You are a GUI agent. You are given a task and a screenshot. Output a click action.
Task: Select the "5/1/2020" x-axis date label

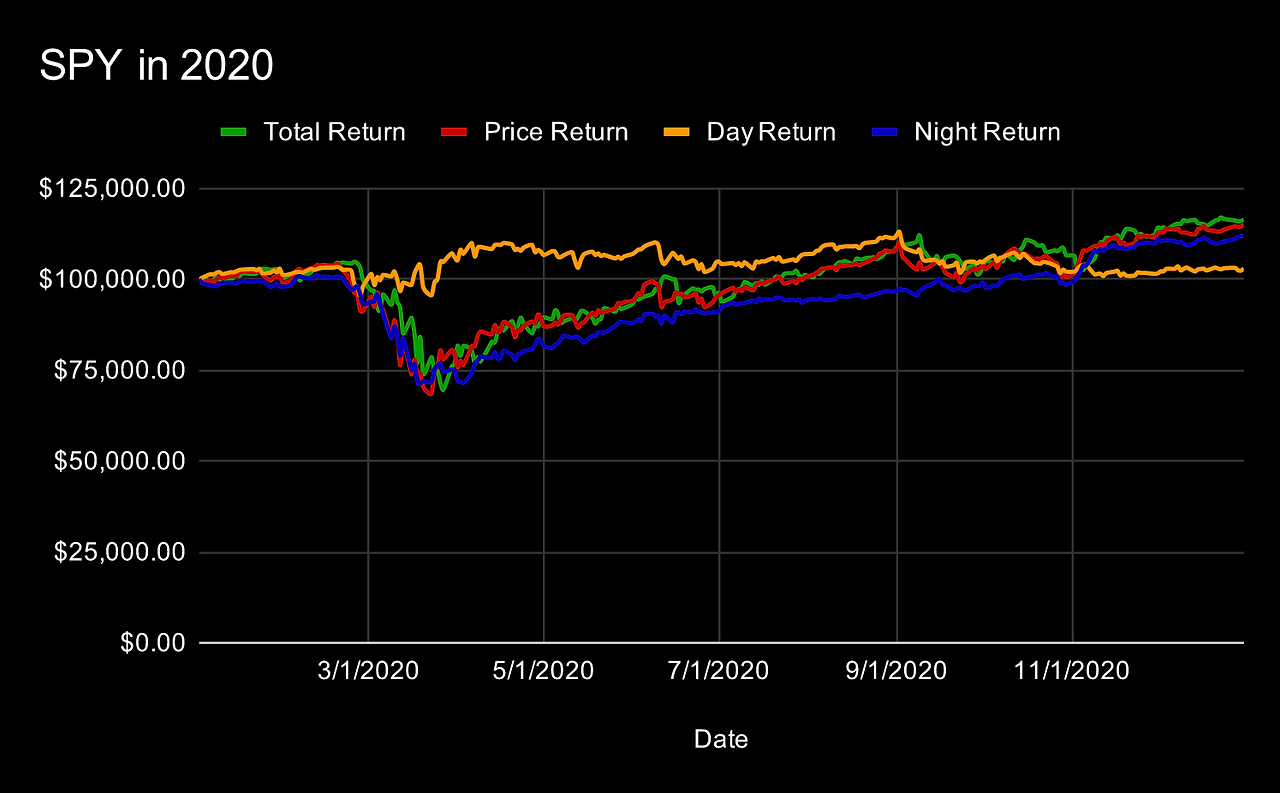point(544,671)
